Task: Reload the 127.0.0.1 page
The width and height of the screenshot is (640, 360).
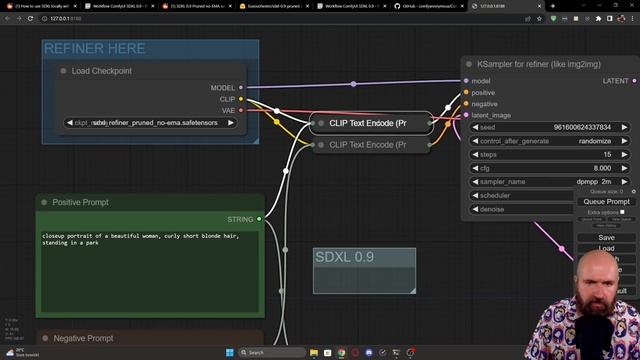Action: (x=30, y=19)
